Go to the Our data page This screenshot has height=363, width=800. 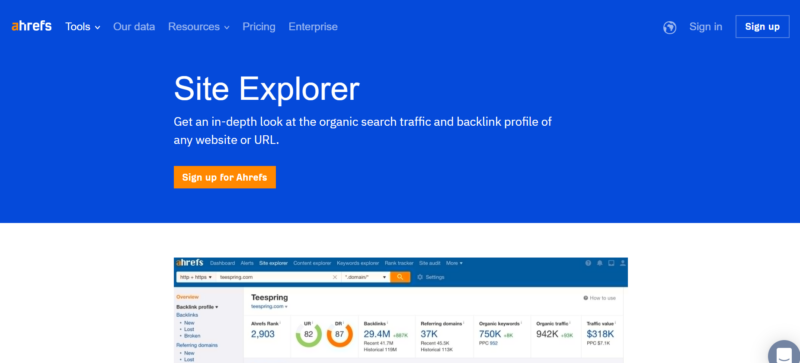click(x=134, y=27)
